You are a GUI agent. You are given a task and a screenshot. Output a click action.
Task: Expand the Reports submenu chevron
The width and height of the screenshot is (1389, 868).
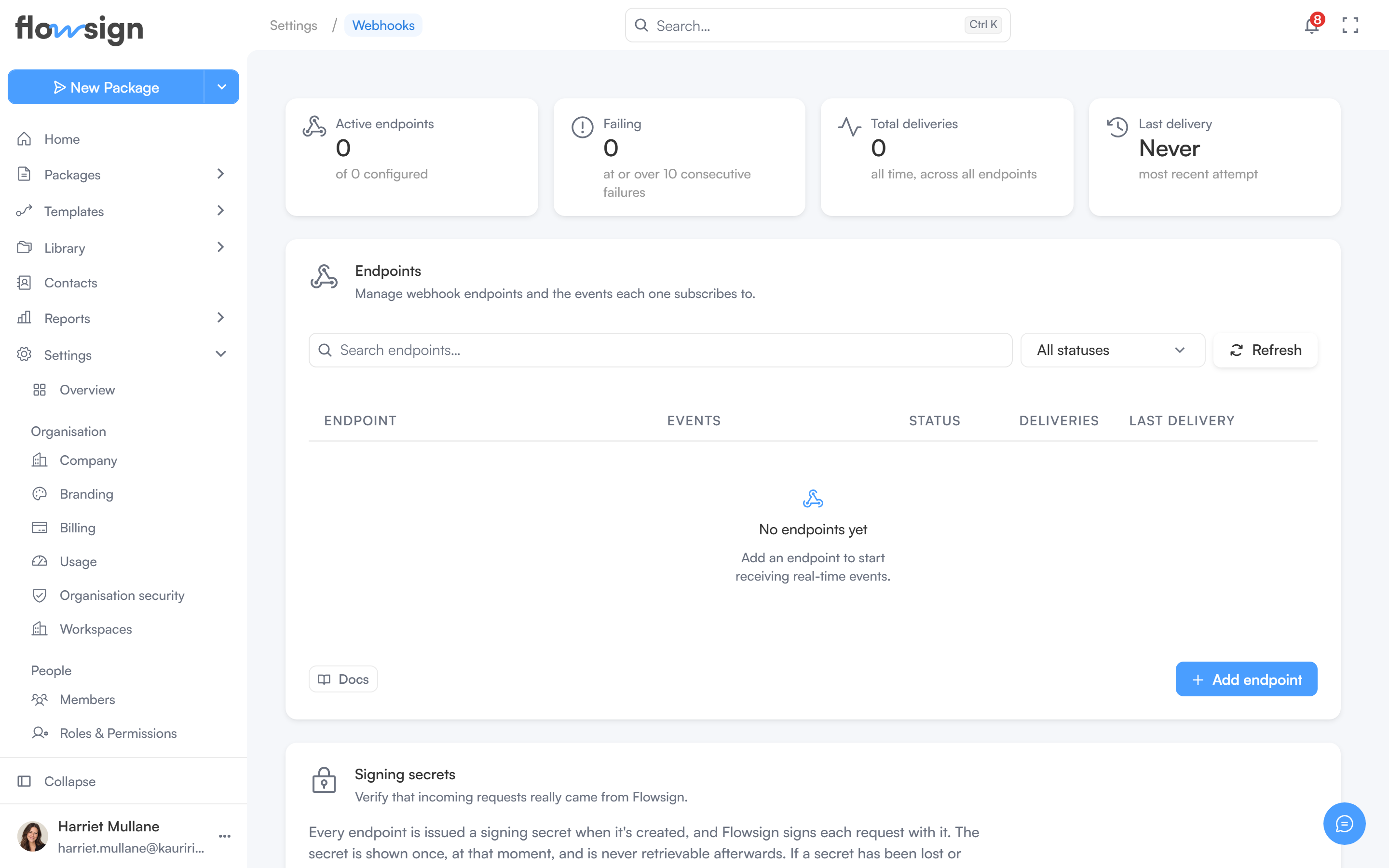(x=220, y=317)
